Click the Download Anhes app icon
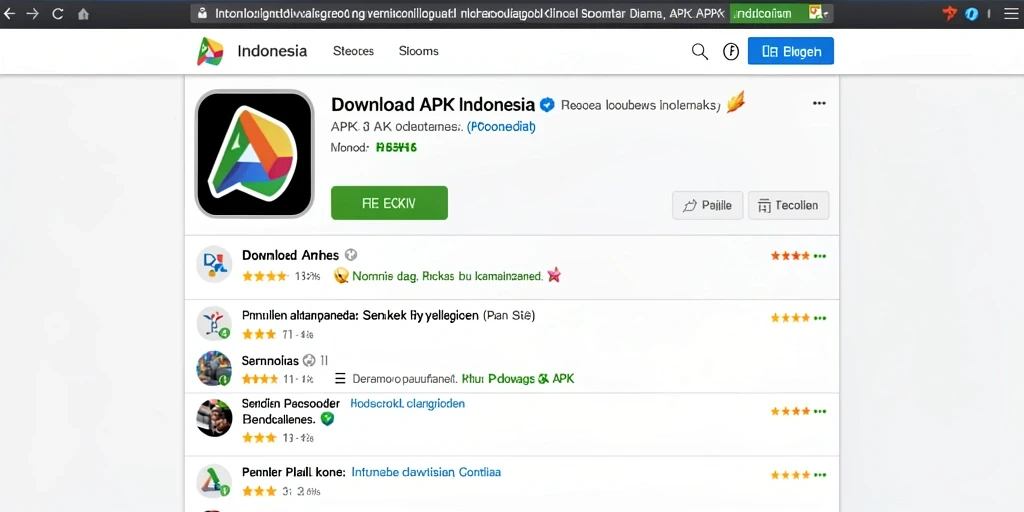Viewport: 1024px width, 512px height. click(x=214, y=264)
